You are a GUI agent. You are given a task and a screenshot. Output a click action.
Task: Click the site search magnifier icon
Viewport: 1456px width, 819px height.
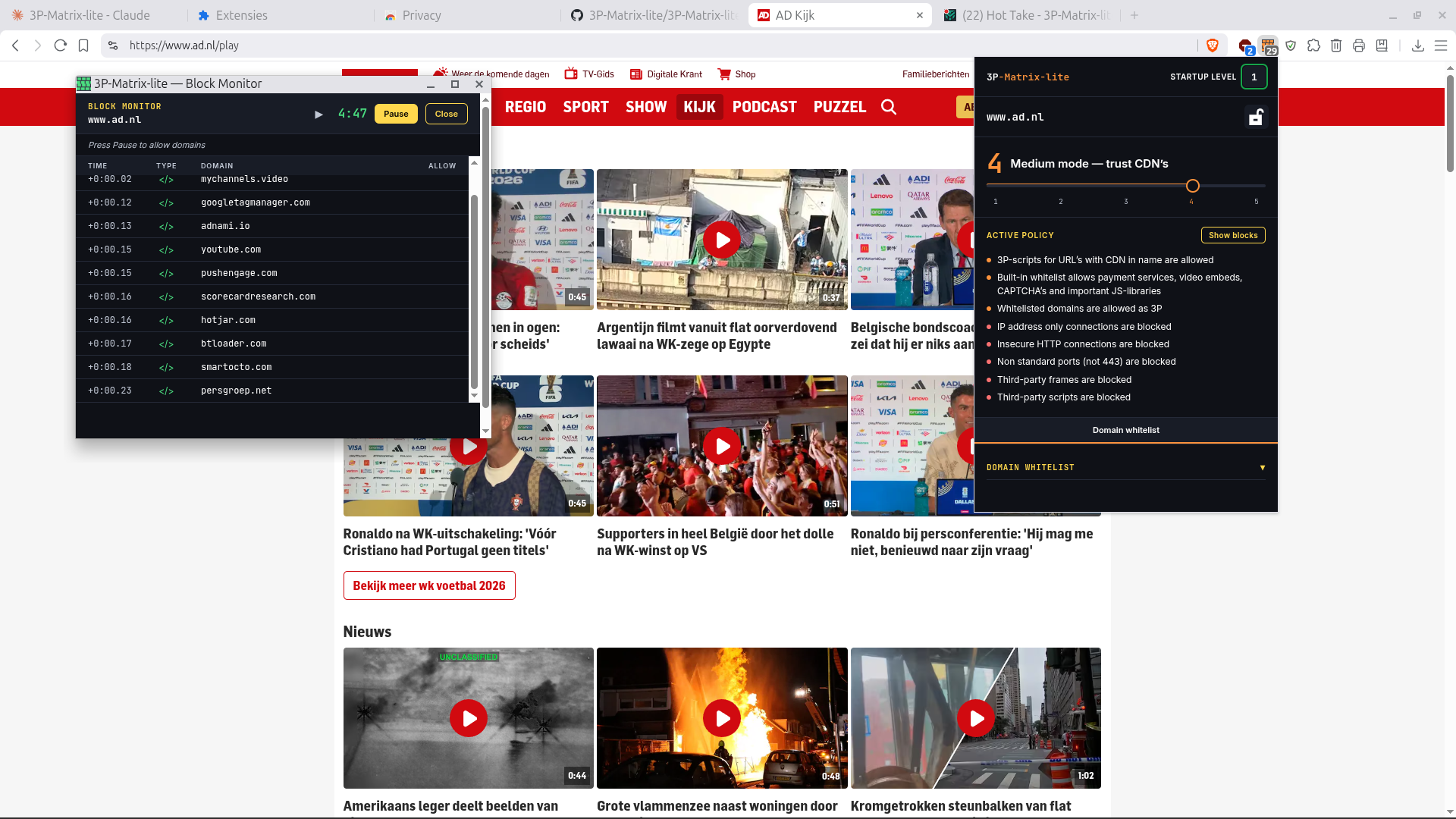tap(889, 107)
